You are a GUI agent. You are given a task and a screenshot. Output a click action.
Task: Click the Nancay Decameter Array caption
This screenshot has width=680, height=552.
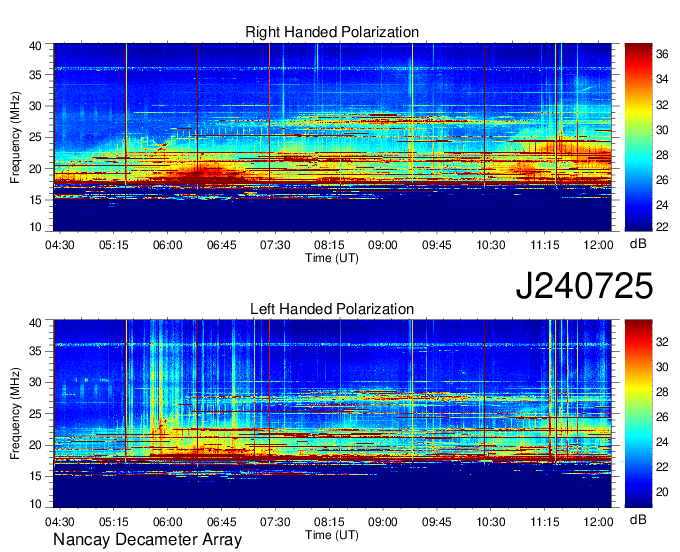tap(147, 539)
